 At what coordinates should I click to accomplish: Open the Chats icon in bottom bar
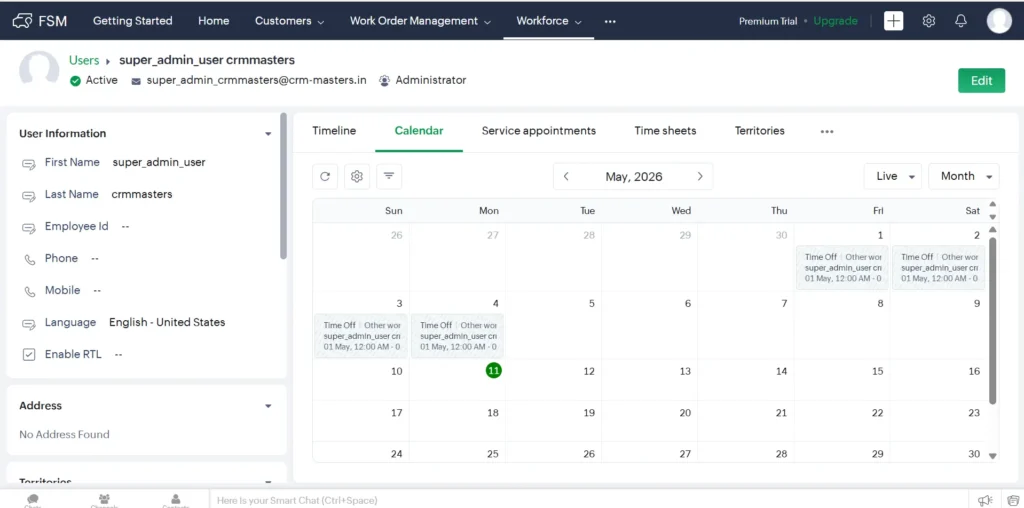tap(33, 500)
